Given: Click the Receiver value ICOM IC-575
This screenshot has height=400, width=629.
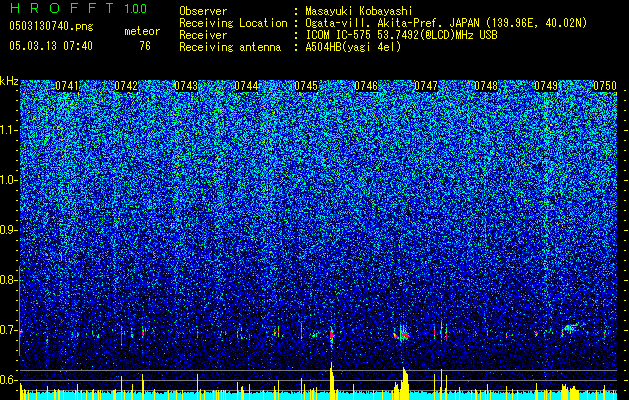Looking at the screenshot, I should pos(401,35).
